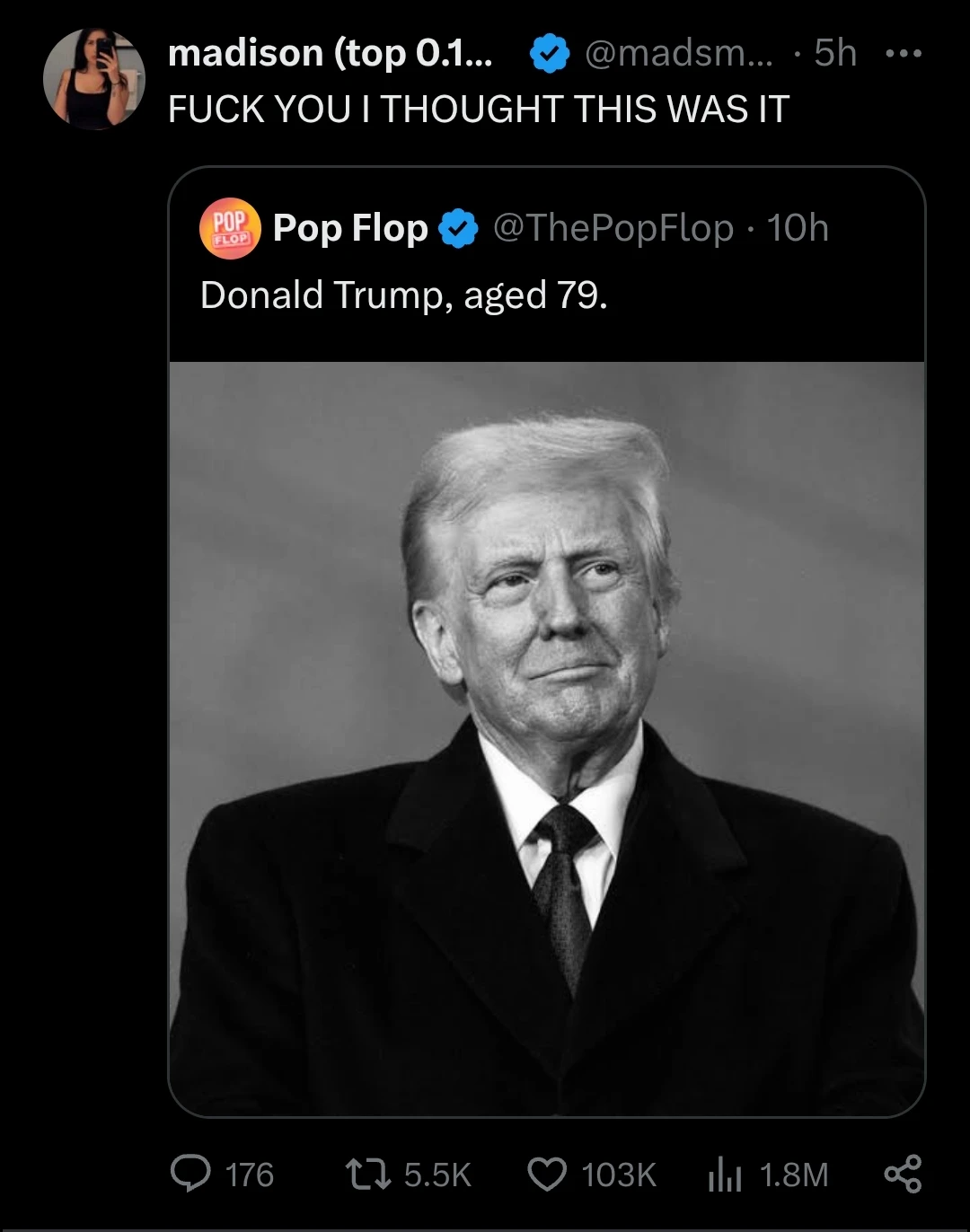This screenshot has height=1232, width=970.
Task: Open the madison display name link
Action: pyautogui.click(x=329, y=54)
